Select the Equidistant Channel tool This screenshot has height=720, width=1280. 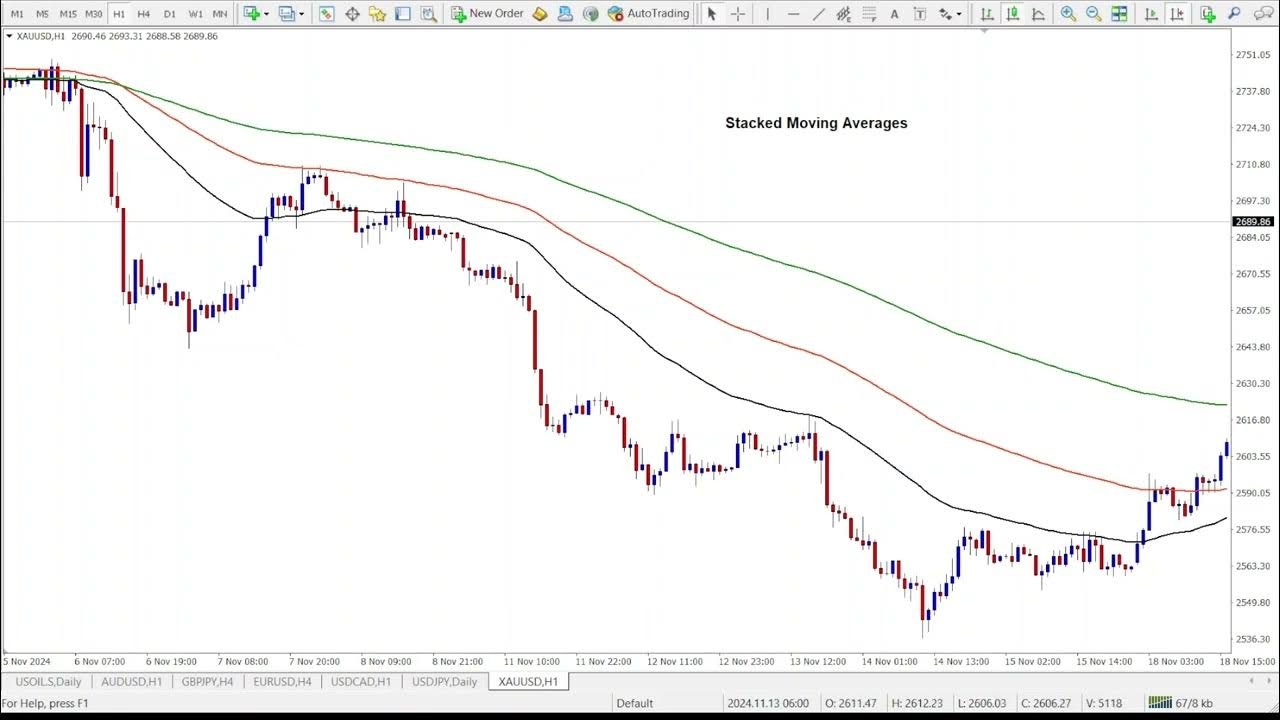[x=844, y=13]
